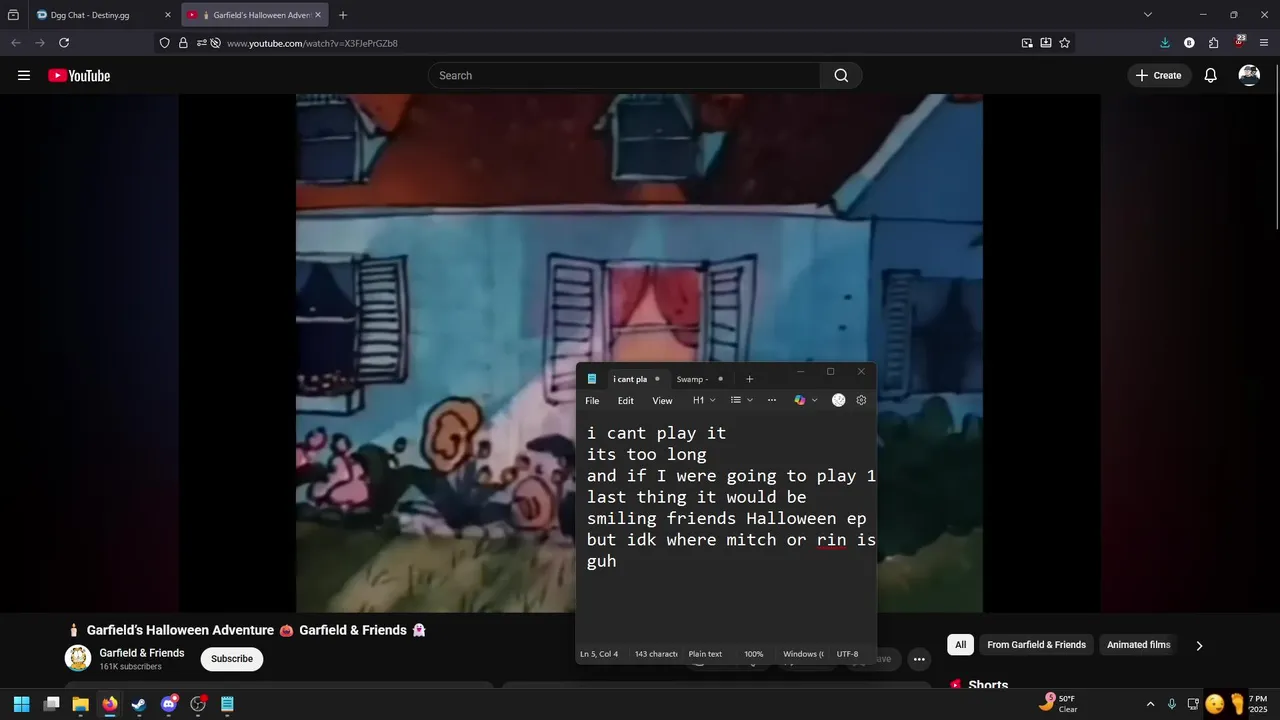
Task: Bookmark this page with the star icon
Action: [x=1065, y=43]
